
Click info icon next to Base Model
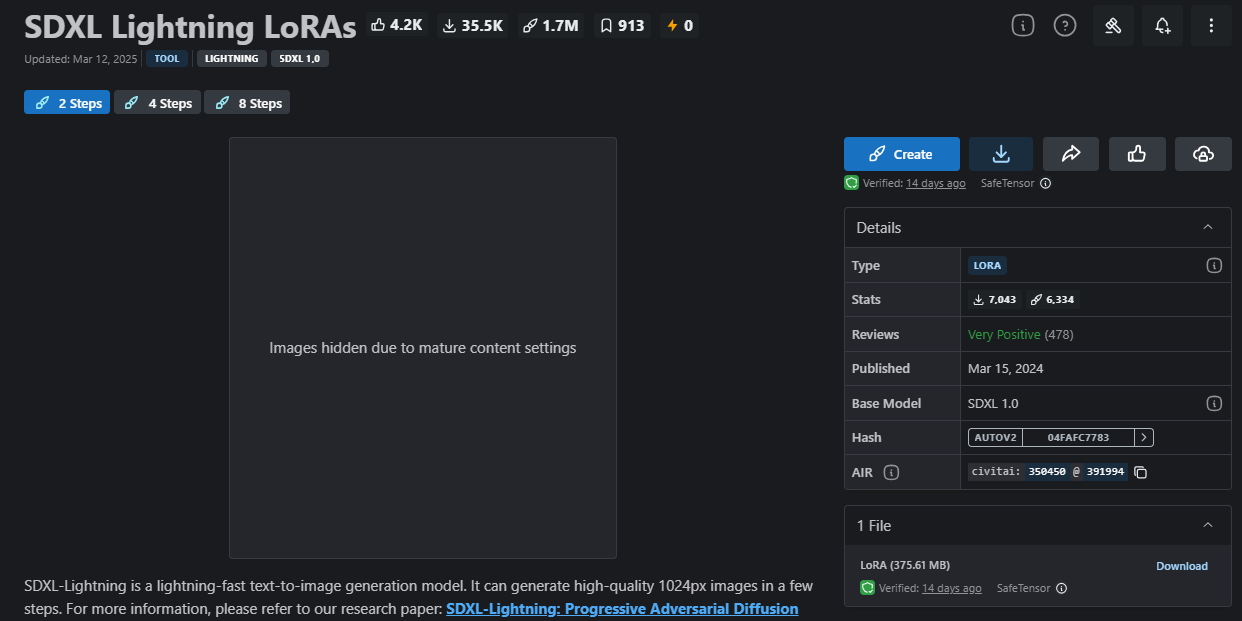pos(1214,404)
